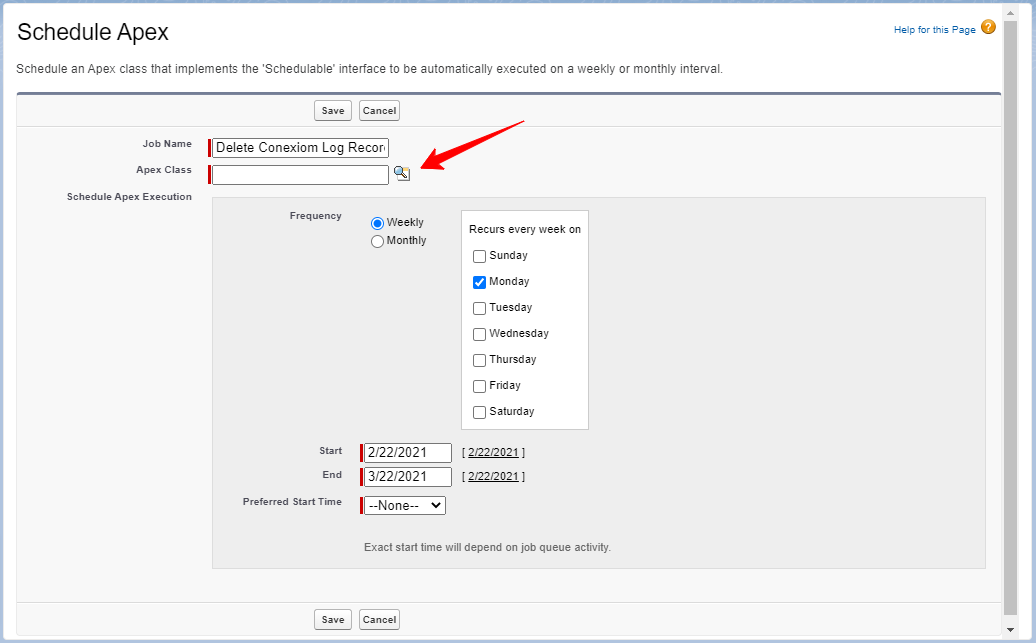Click the date link beside the End field

[x=494, y=476]
